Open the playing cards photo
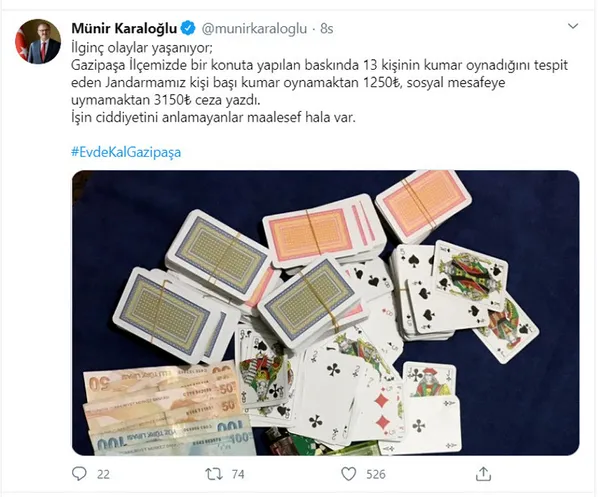This screenshot has height=497, width=600. coord(326,313)
